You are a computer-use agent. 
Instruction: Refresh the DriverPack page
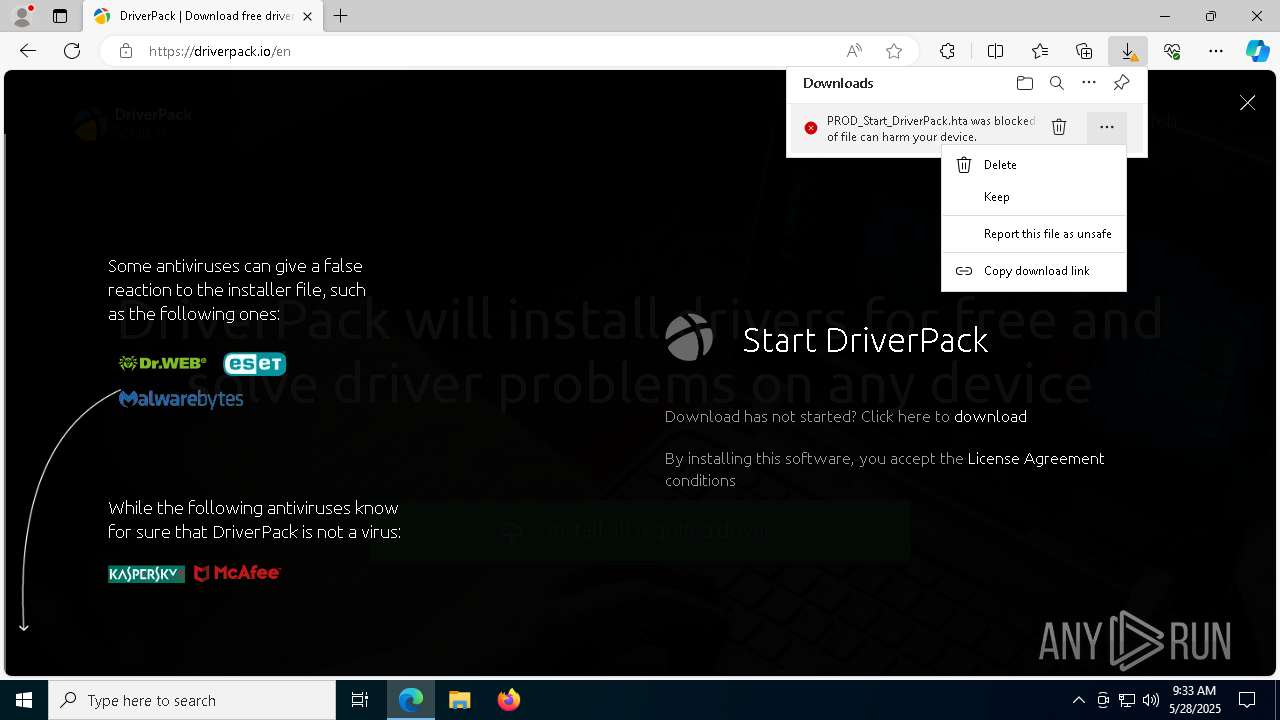click(x=72, y=51)
